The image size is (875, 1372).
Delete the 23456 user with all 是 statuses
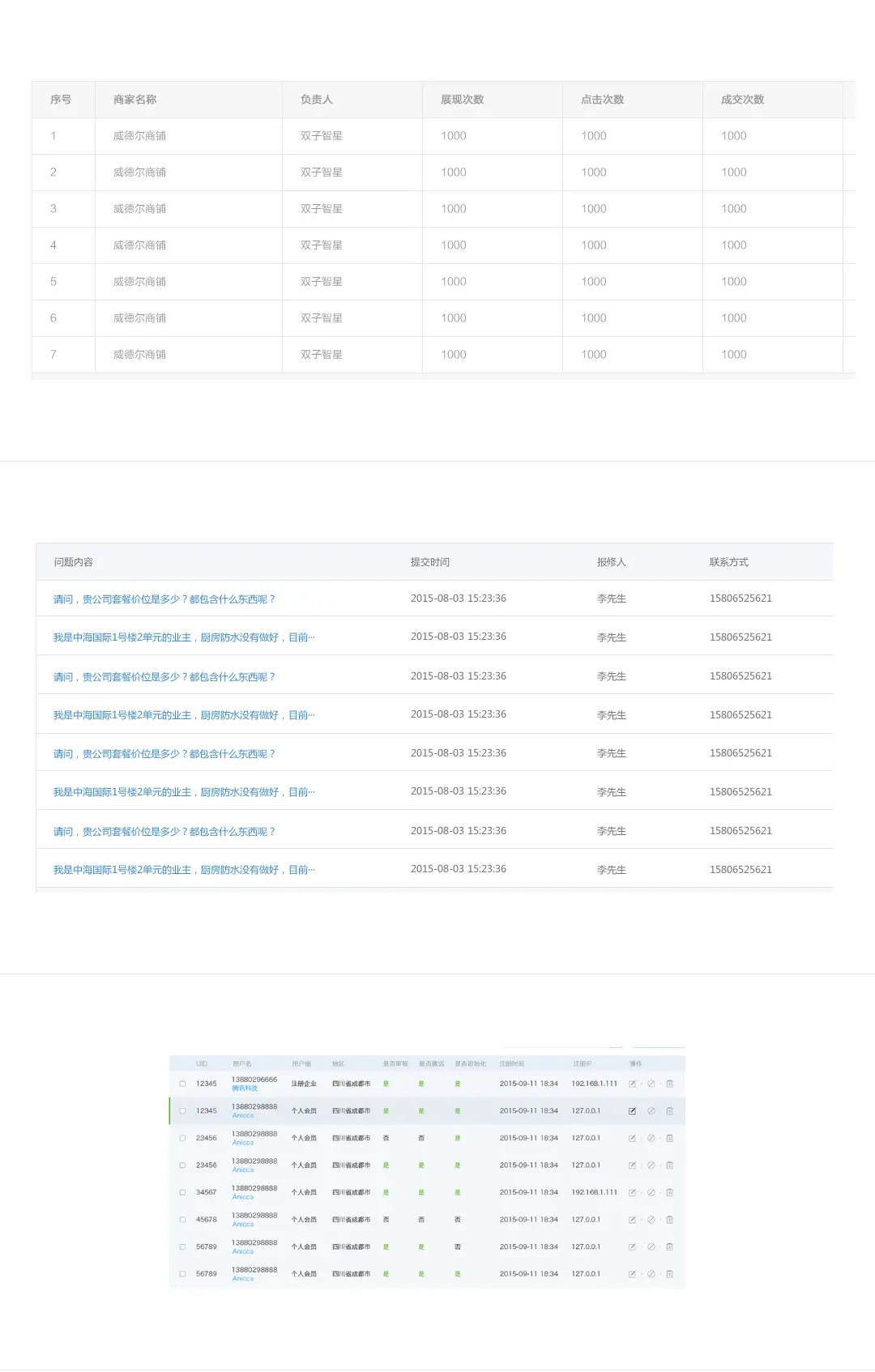(669, 1165)
